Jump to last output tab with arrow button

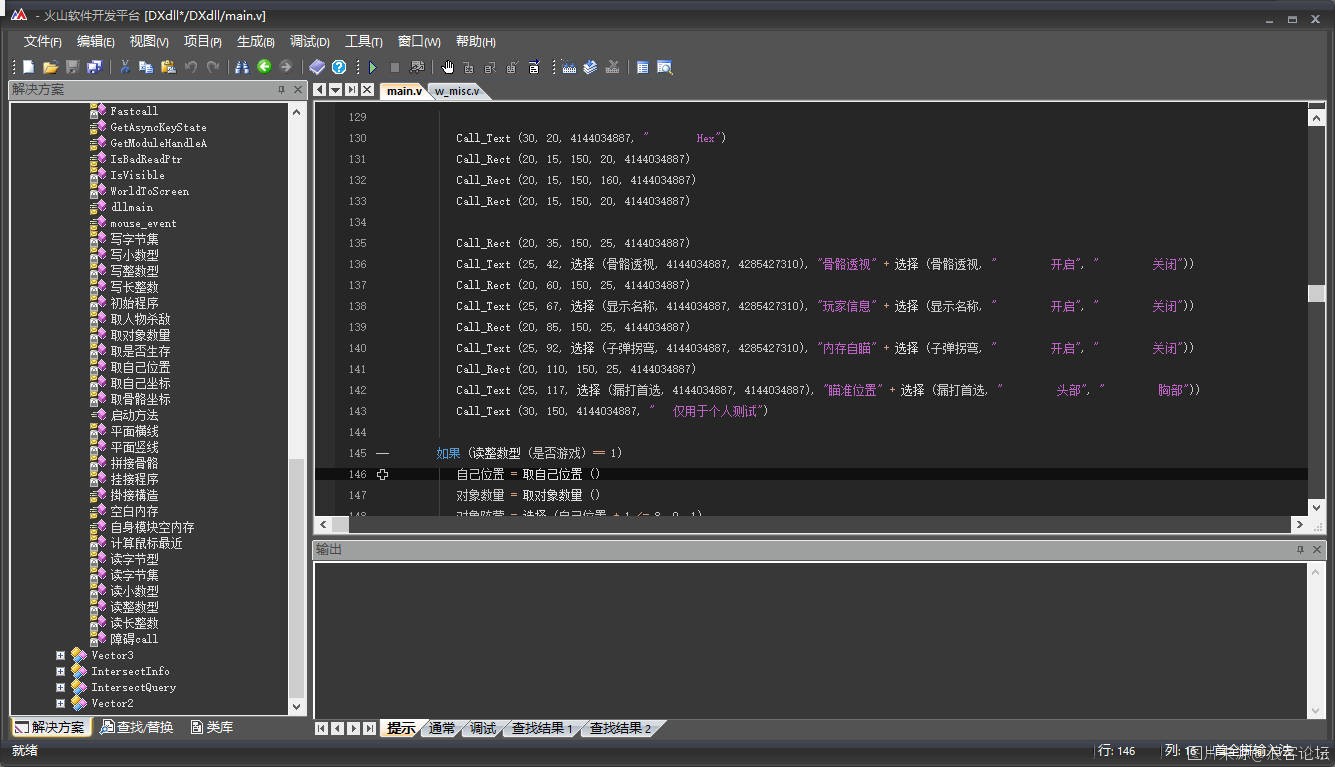click(369, 728)
